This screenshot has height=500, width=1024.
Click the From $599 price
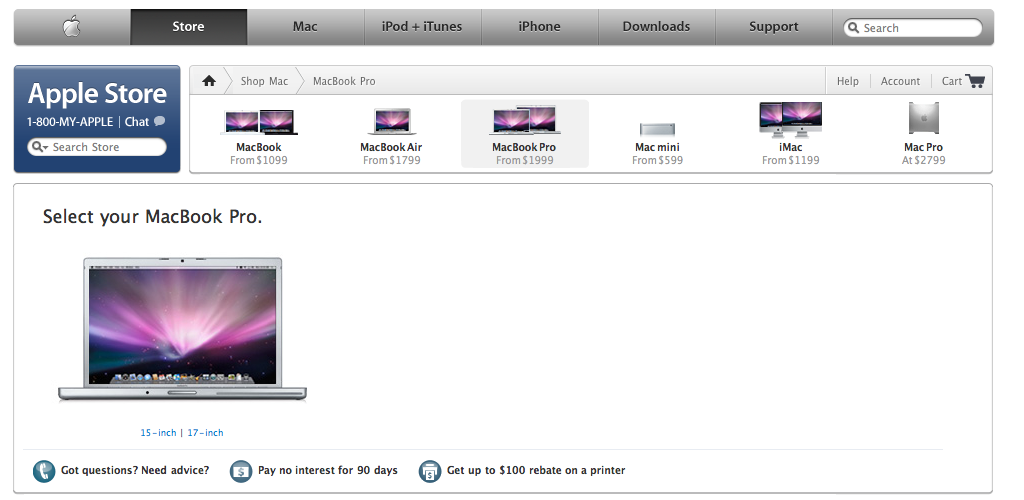(658, 160)
